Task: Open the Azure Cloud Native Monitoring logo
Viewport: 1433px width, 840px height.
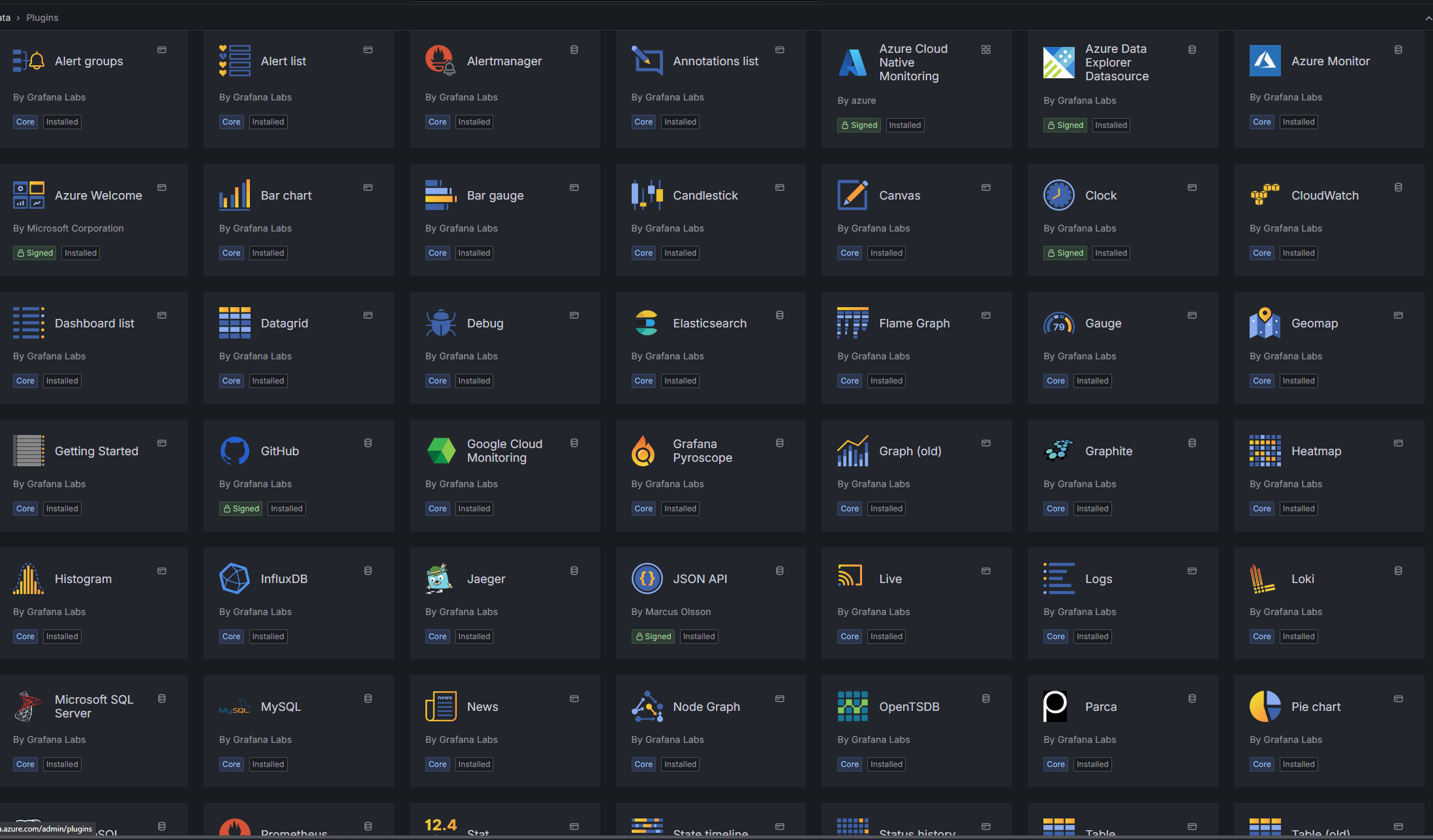Action: click(853, 63)
